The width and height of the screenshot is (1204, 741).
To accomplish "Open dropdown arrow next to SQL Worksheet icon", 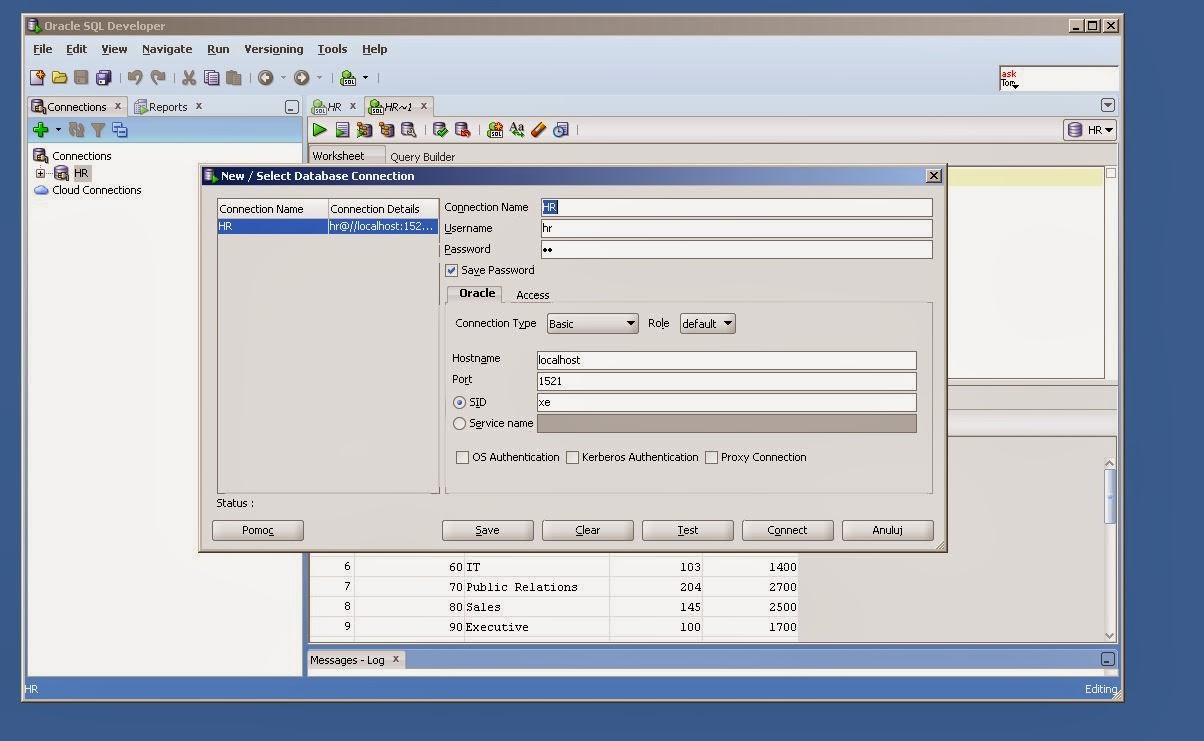I will coord(365,78).
